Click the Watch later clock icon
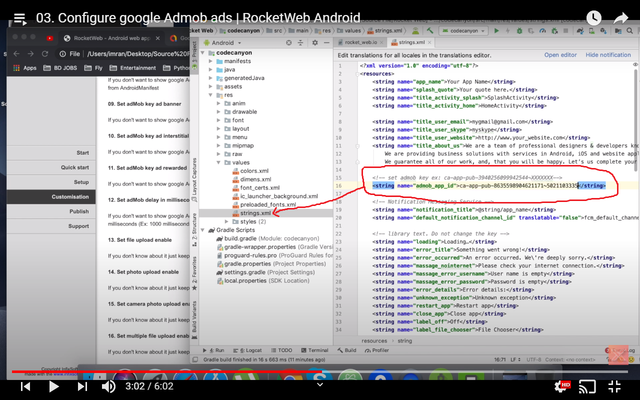This screenshot has height=400, width=640. [x=593, y=18]
